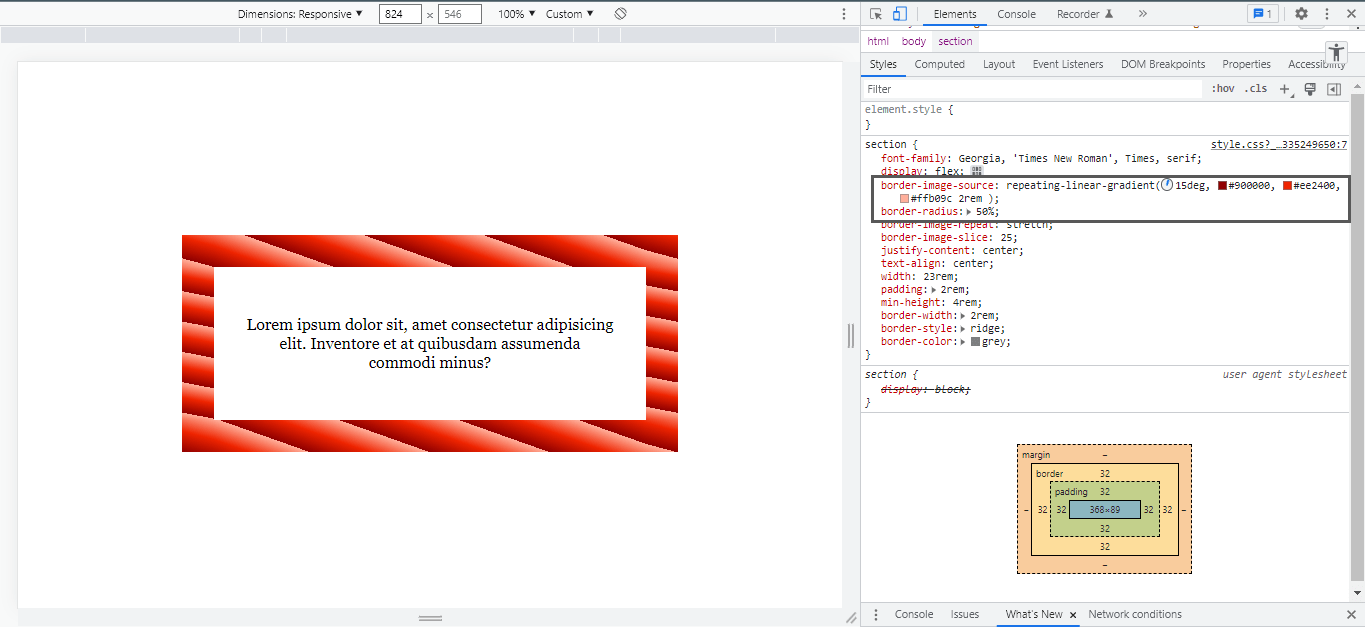Select the What's New drawer tab
This screenshot has height=627, width=1365.
[x=1034, y=615]
